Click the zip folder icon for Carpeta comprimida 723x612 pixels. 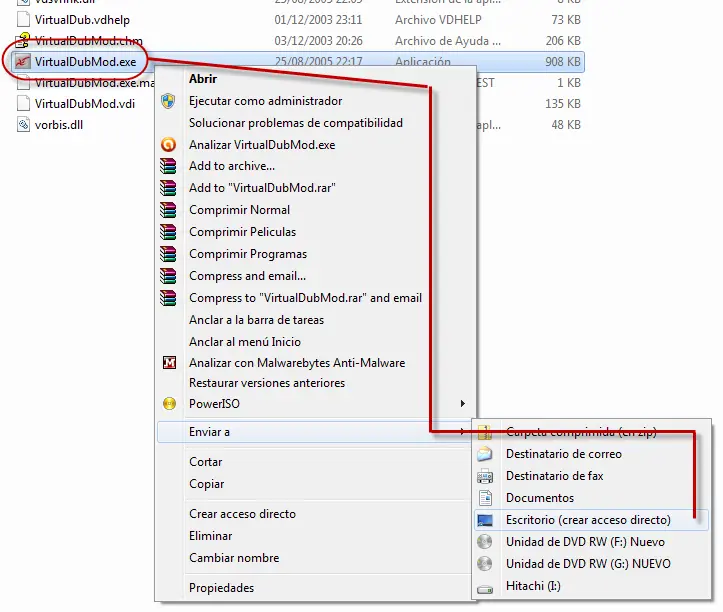485,432
